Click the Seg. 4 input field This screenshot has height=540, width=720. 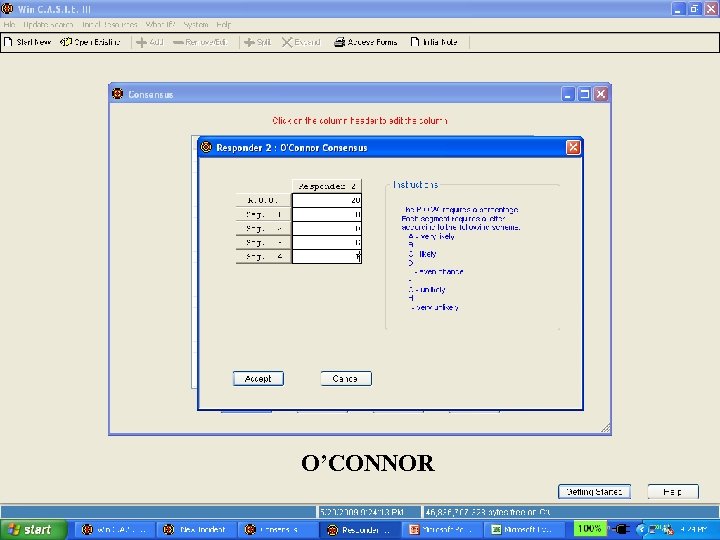[327, 256]
